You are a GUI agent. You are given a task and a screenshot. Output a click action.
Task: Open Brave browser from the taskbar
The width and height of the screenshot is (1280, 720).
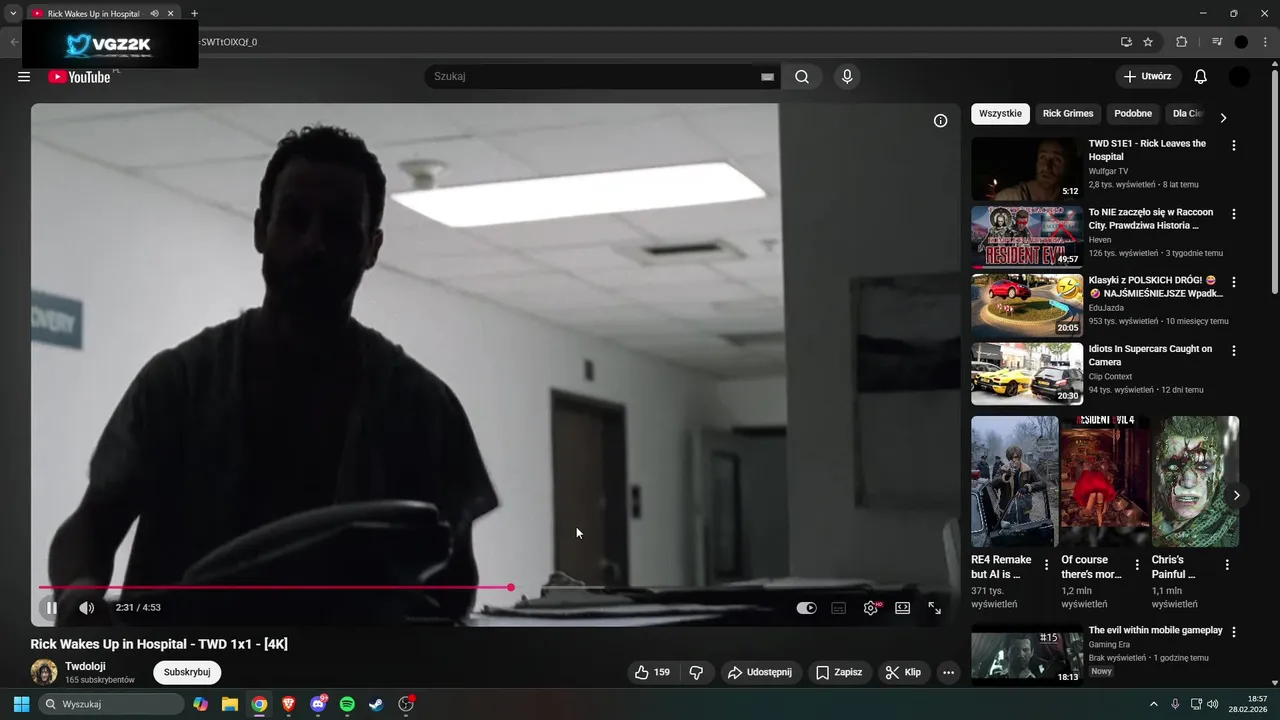[289, 704]
